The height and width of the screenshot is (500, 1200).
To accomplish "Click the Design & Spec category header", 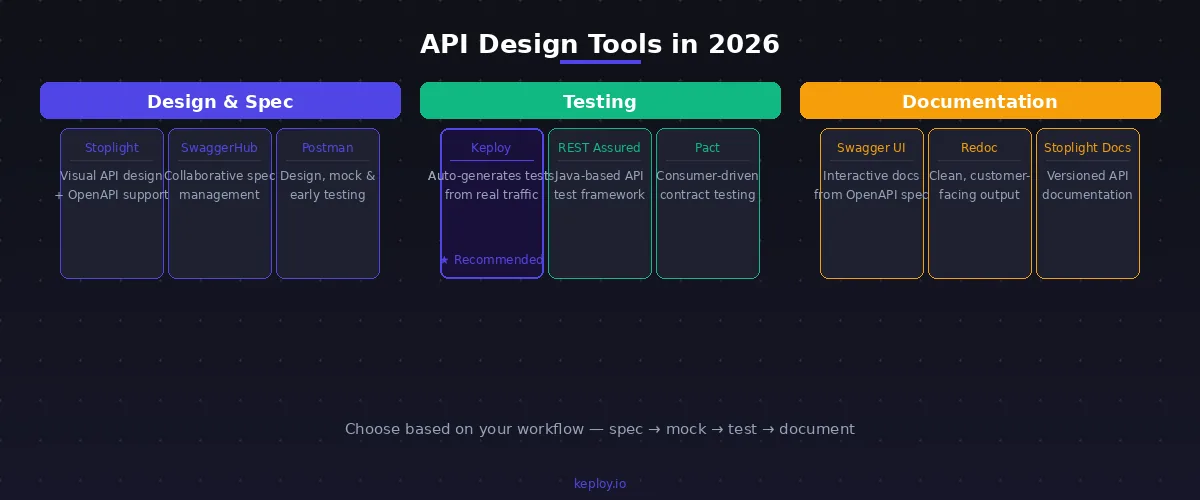I will (220, 101).
